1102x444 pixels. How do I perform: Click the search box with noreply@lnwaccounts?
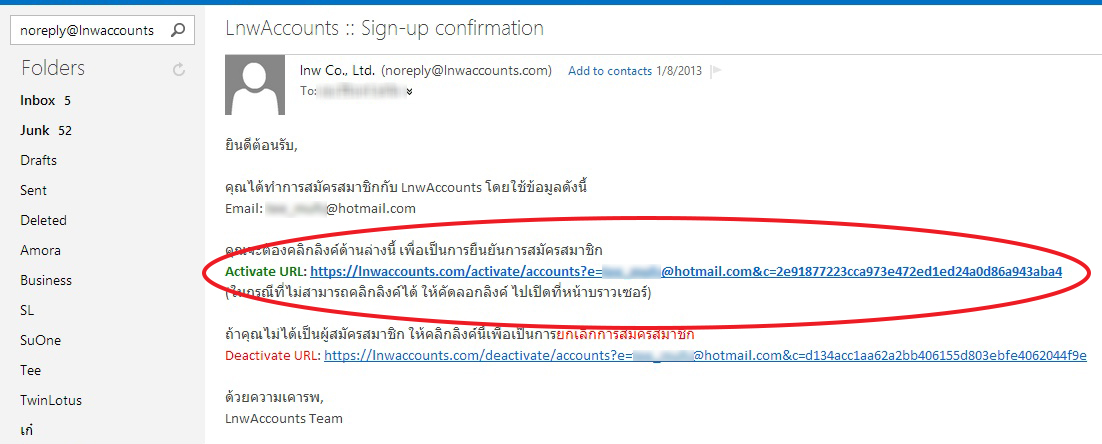point(102,30)
